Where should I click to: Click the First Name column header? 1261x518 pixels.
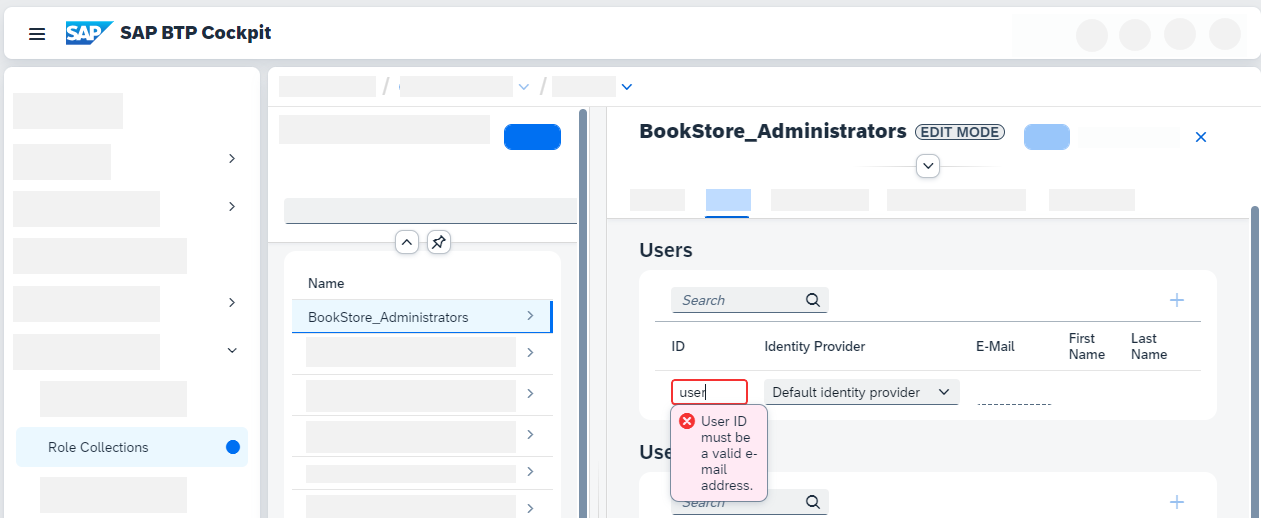(1087, 346)
